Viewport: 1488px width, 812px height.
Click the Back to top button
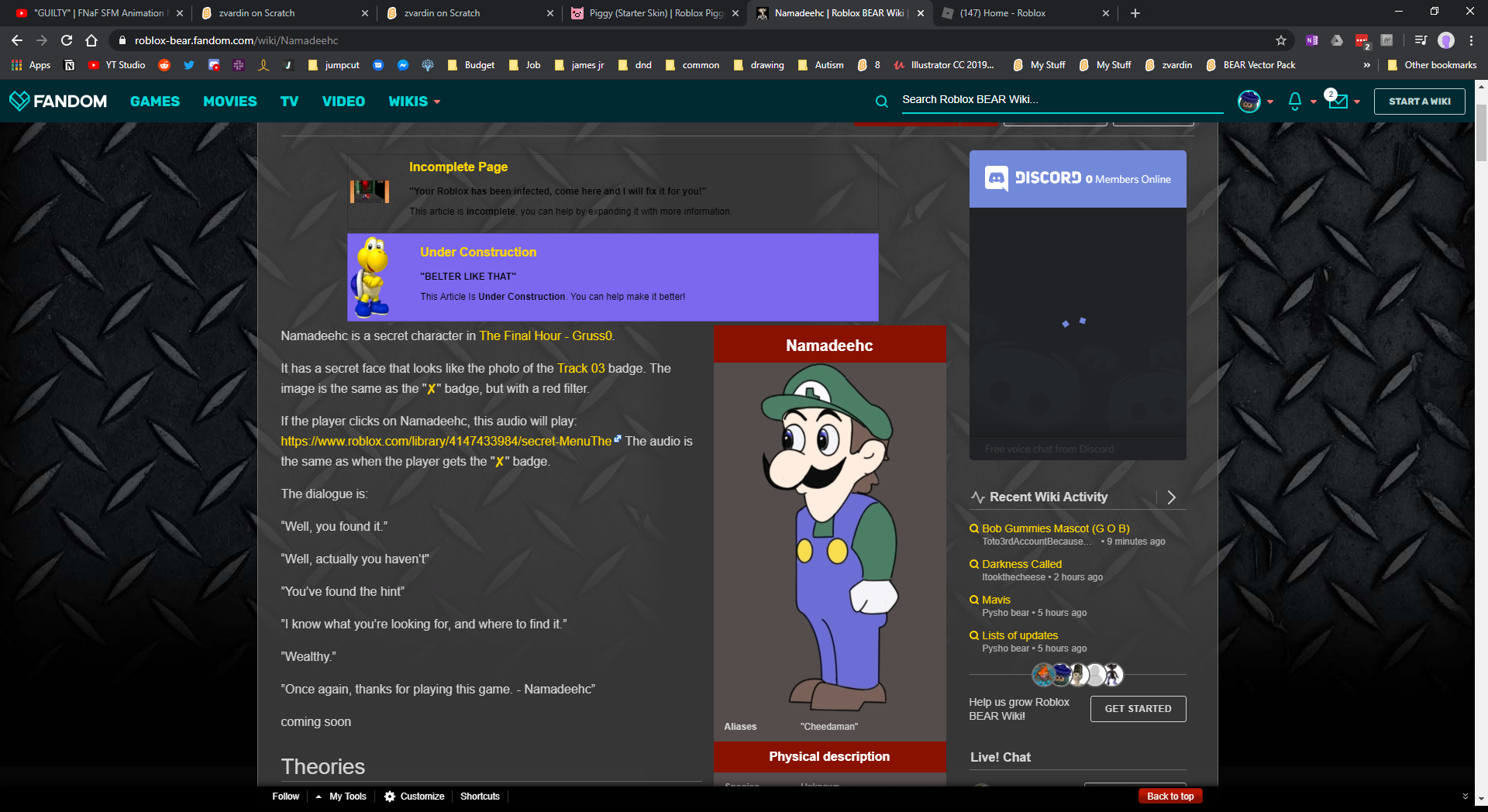tap(1170, 797)
